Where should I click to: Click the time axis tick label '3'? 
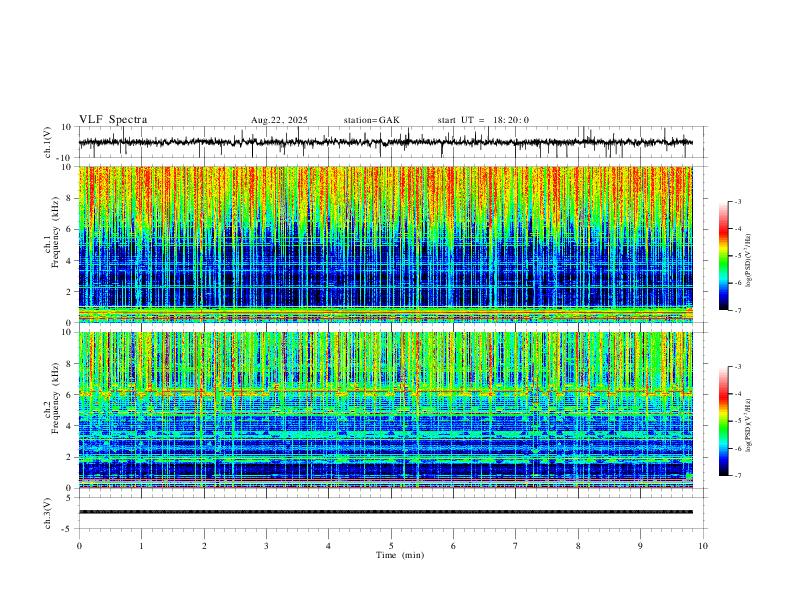(266, 546)
